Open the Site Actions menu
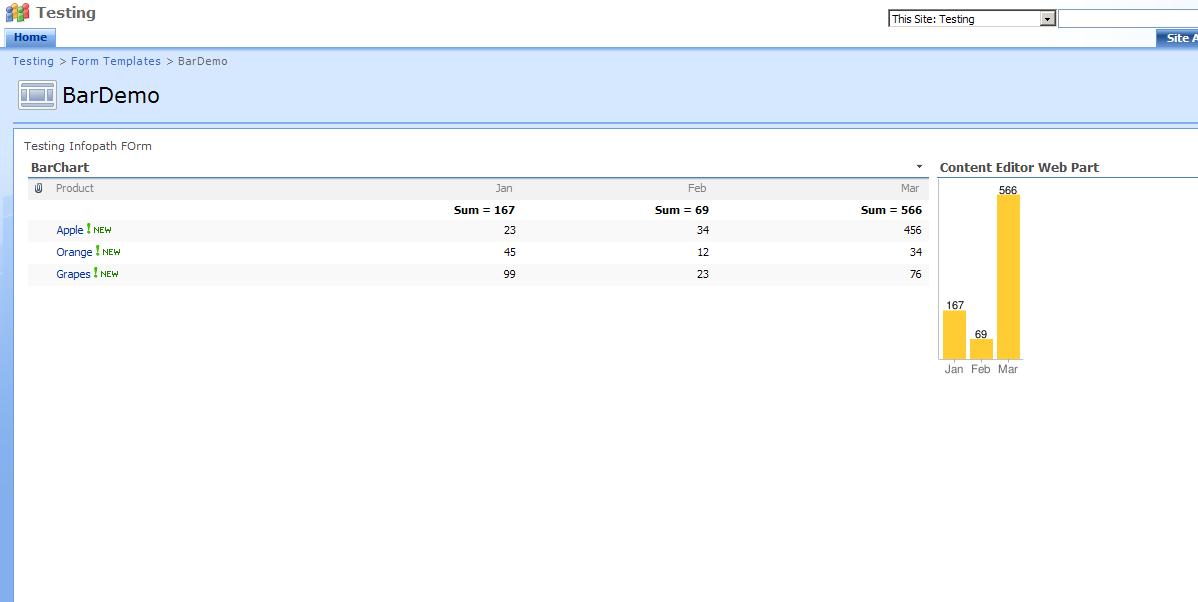1198x602 pixels. 1177,38
